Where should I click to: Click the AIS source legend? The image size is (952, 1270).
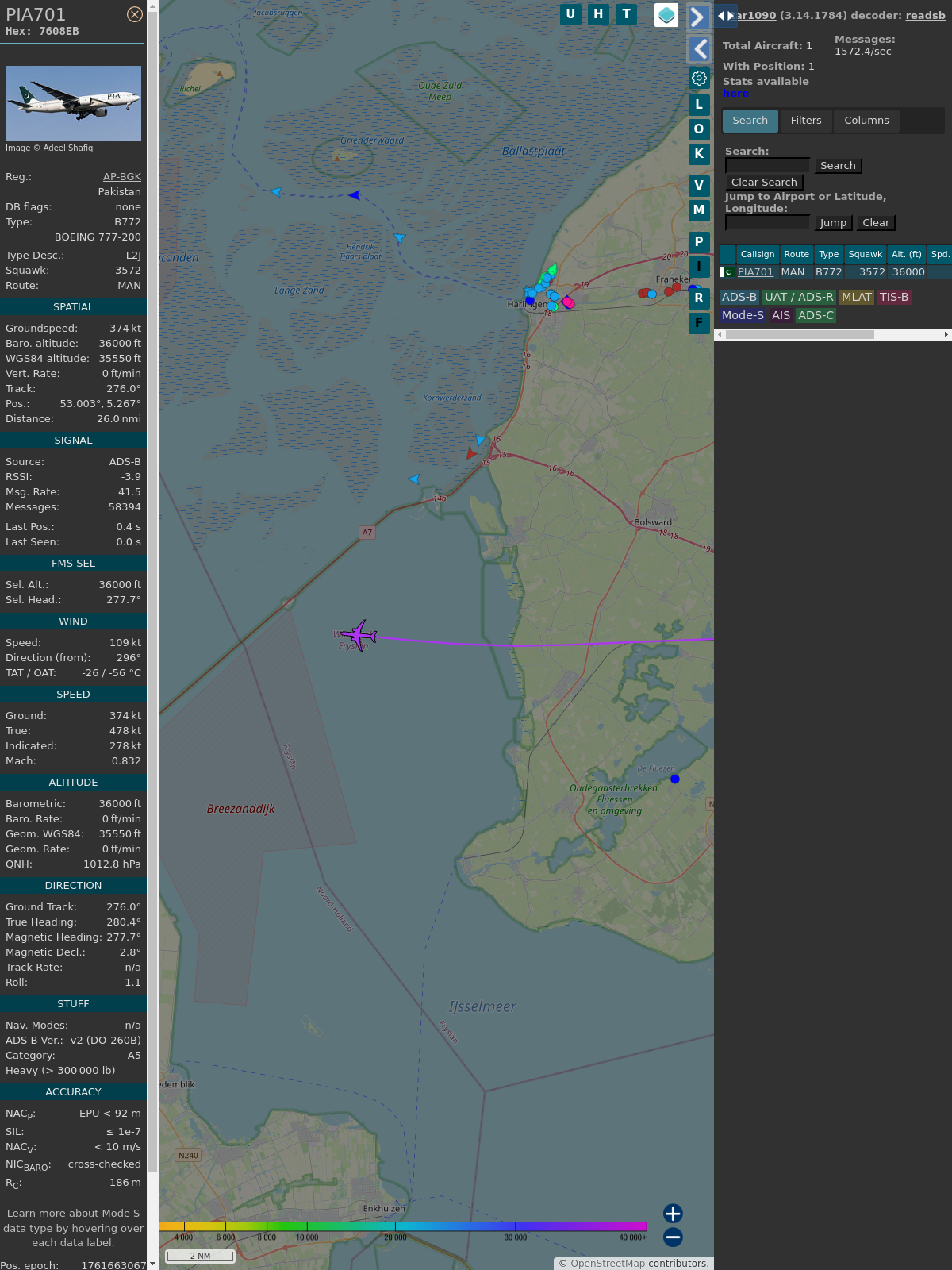[781, 315]
